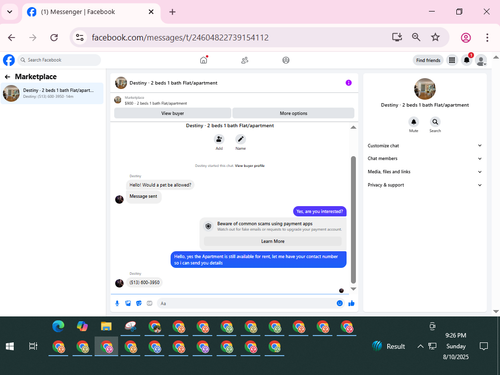The image size is (500, 375).
Task: Open Microsoft Edge from the taskbar
Action: pos(58,326)
